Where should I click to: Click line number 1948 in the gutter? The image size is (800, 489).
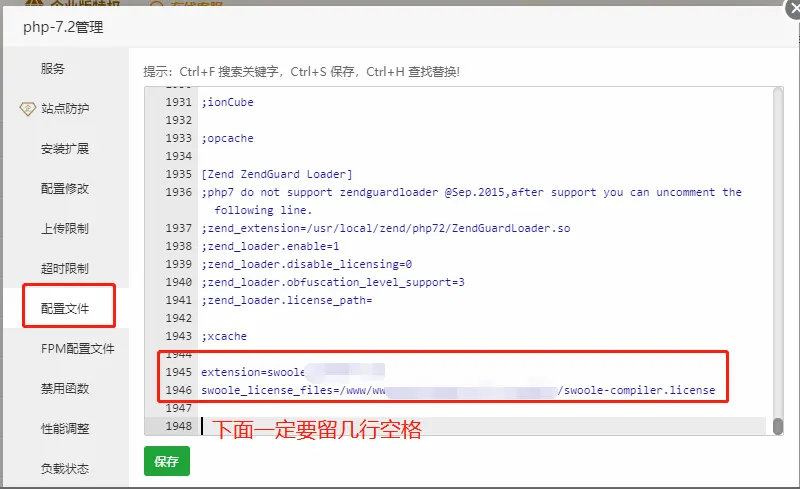tap(178, 426)
